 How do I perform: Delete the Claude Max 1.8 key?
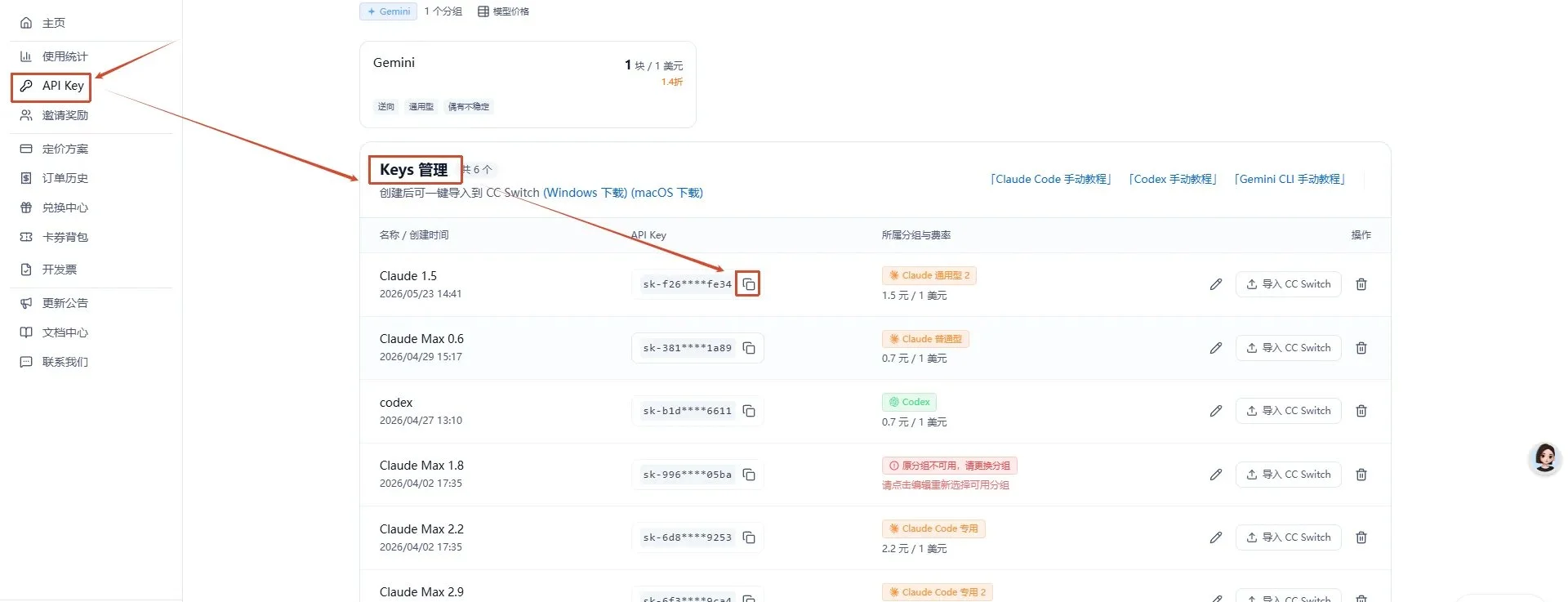click(1361, 475)
